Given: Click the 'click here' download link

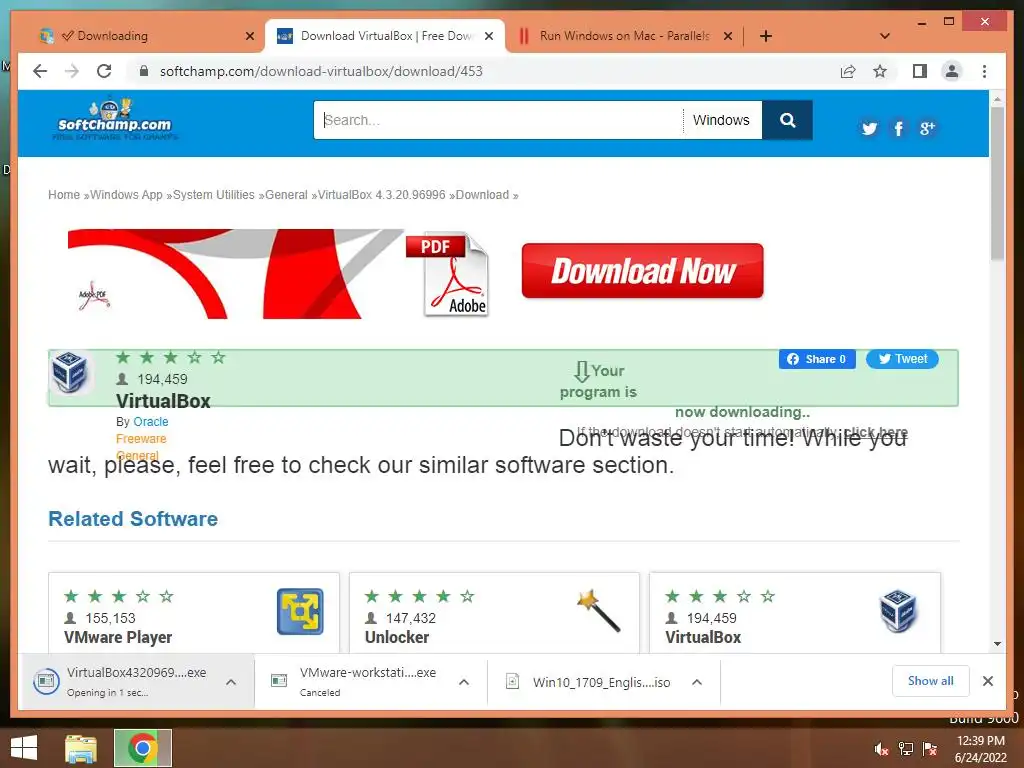Looking at the screenshot, I should point(876,432).
